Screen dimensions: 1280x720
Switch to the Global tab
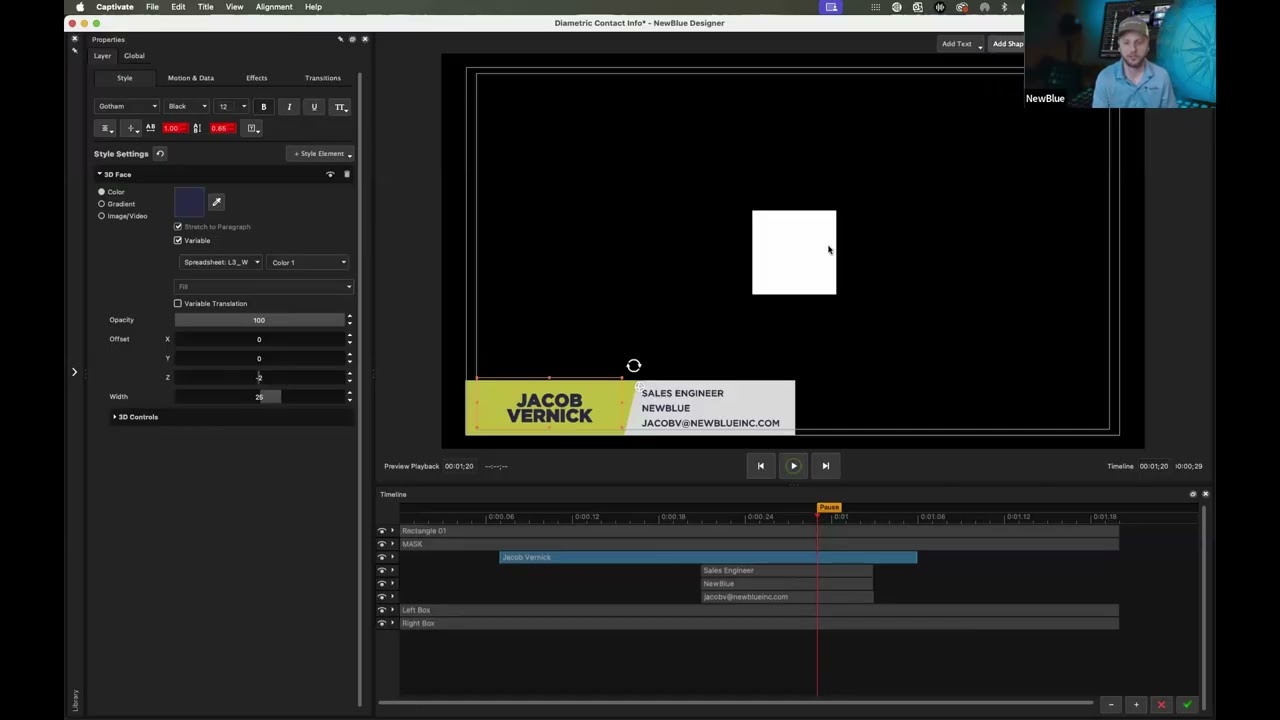(x=134, y=56)
